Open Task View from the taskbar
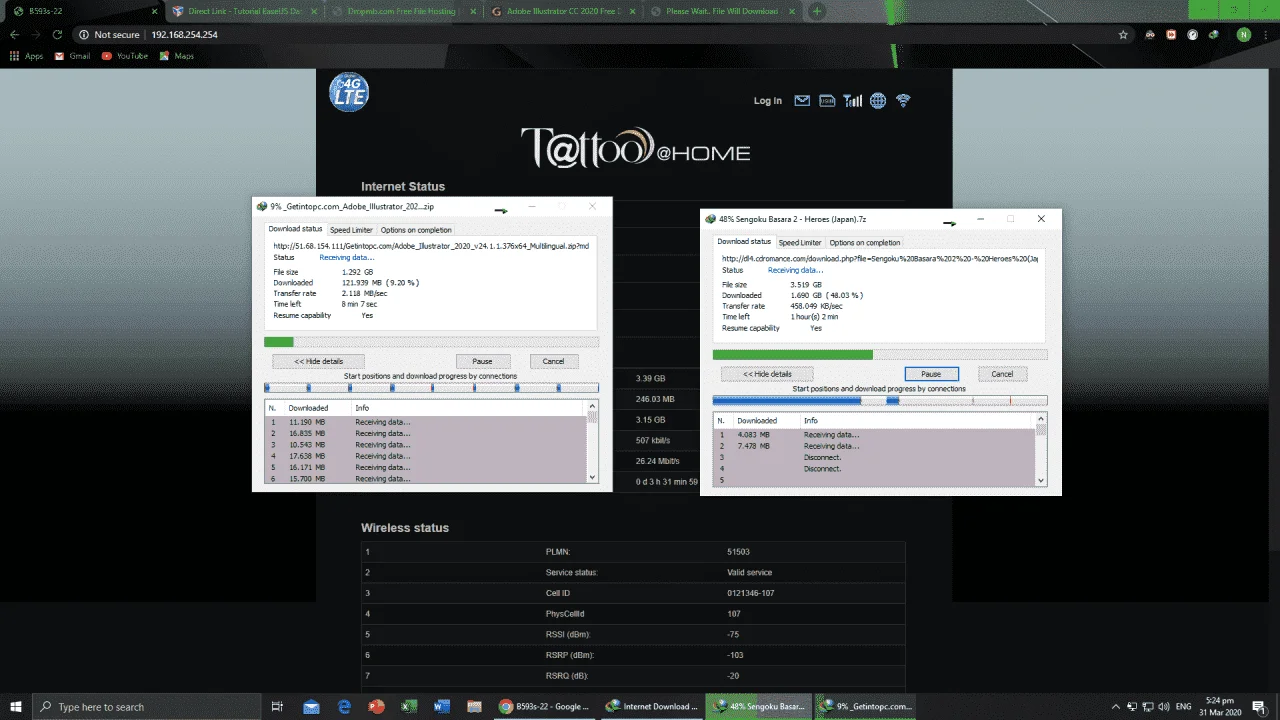 tap(277, 706)
